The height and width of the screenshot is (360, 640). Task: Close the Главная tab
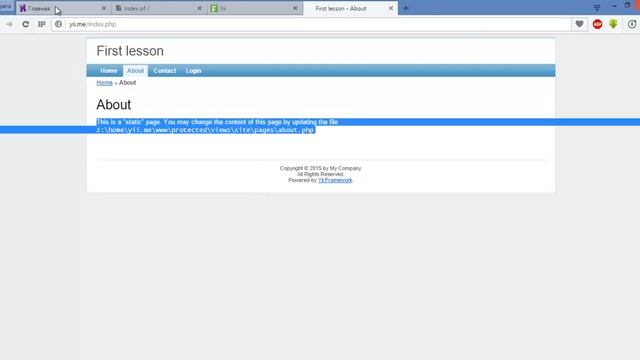(104, 8)
